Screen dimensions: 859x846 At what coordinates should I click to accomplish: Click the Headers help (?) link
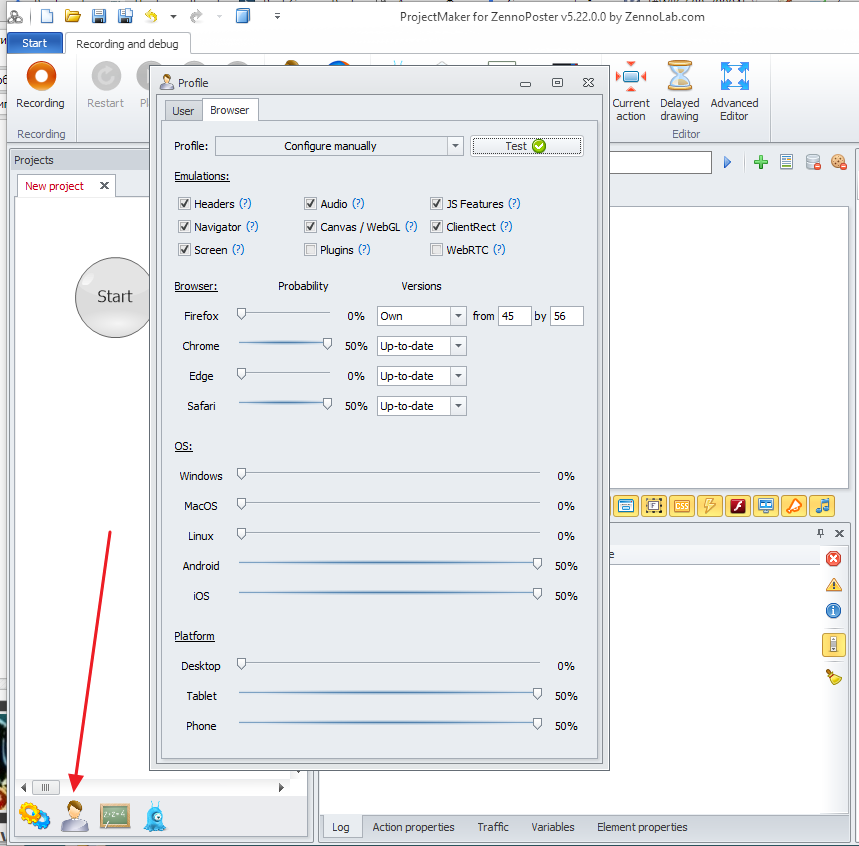(x=245, y=204)
